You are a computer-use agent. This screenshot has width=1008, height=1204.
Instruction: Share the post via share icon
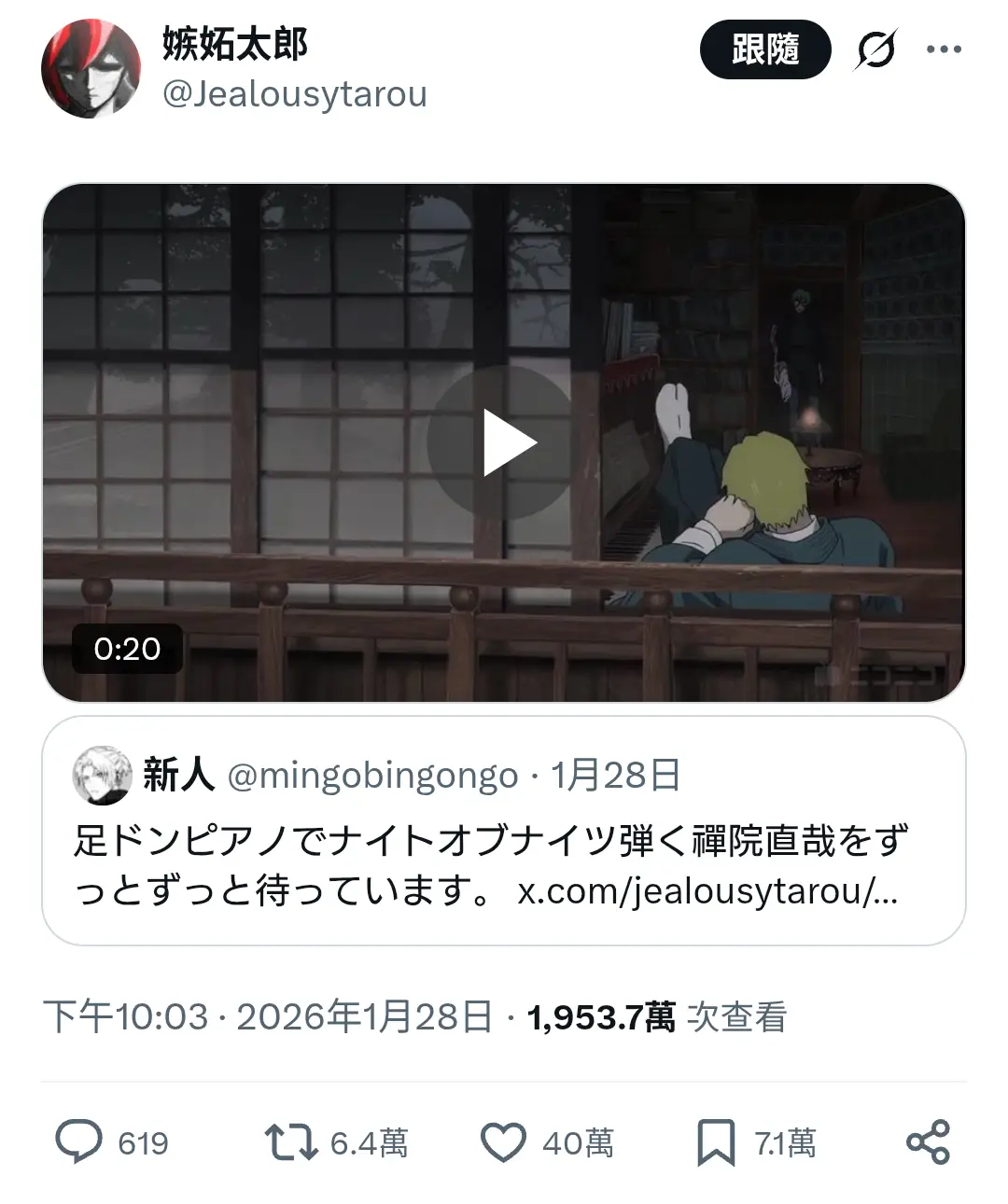[928, 1142]
